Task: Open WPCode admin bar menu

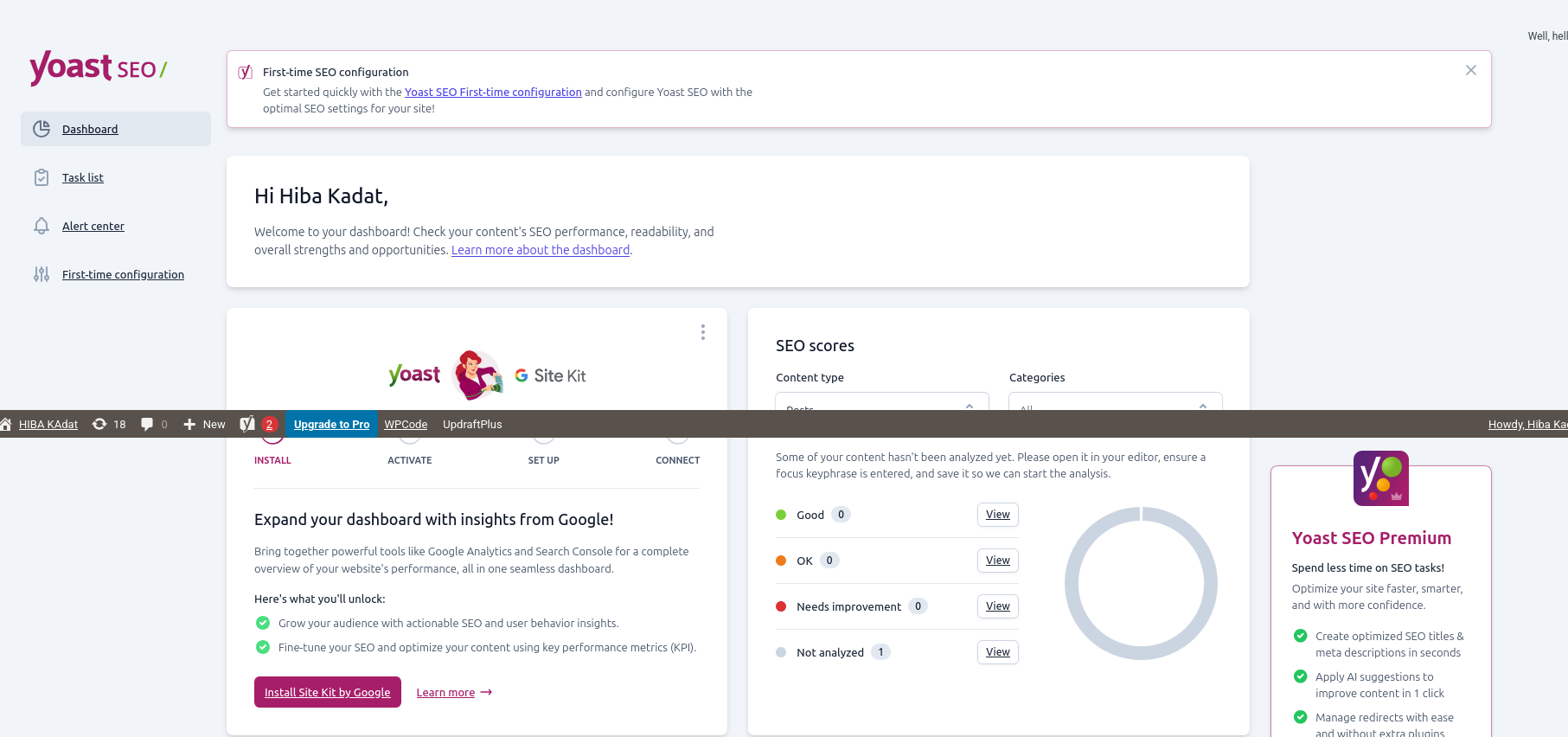Action: point(406,424)
